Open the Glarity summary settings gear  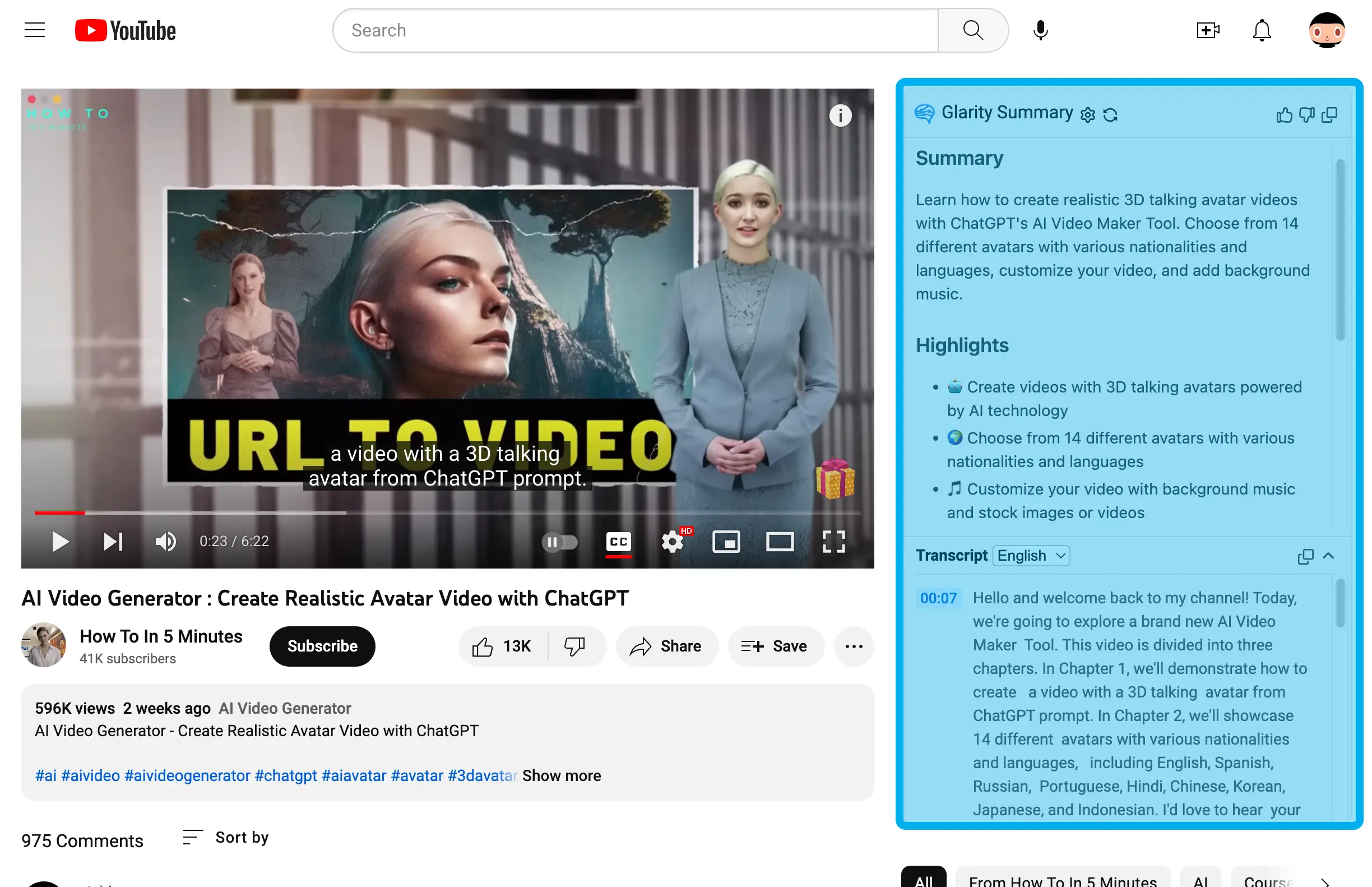tap(1088, 114)
